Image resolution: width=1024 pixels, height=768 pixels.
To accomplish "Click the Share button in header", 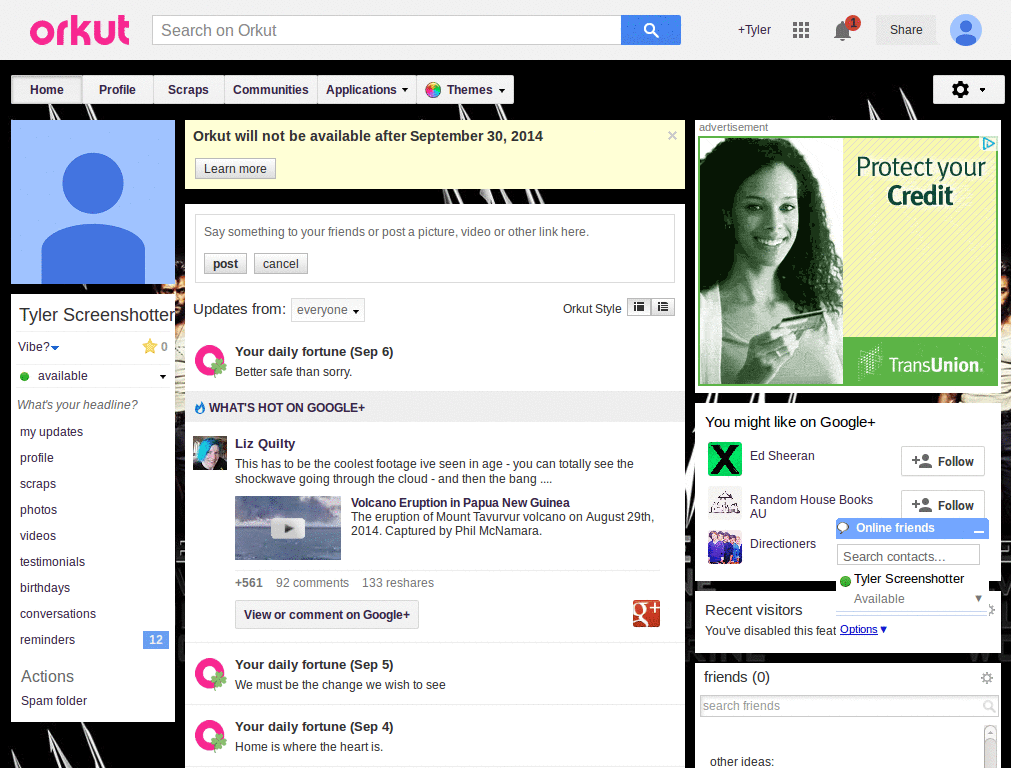I will (906, 30).
